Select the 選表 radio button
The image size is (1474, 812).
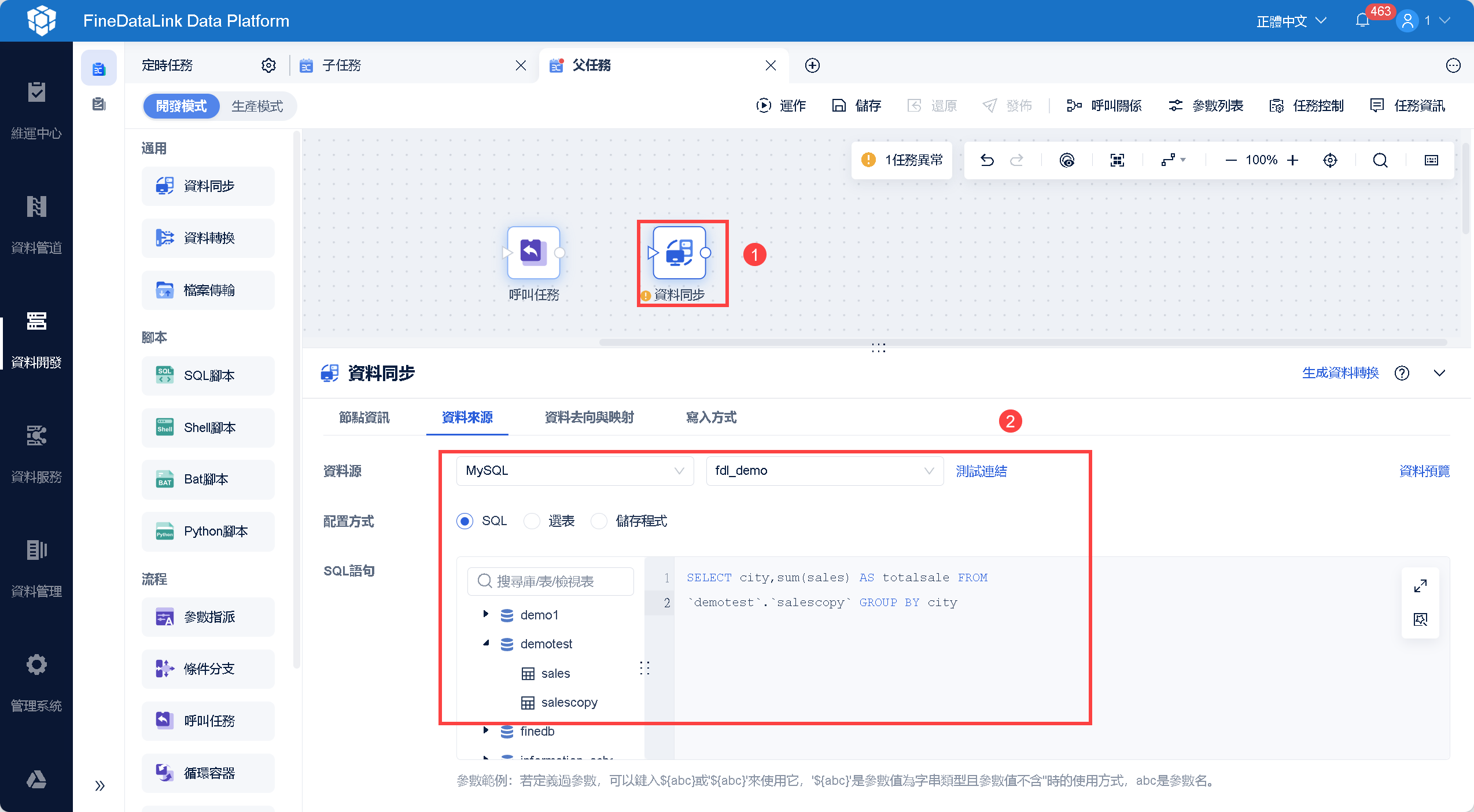(x=532, y=521)
